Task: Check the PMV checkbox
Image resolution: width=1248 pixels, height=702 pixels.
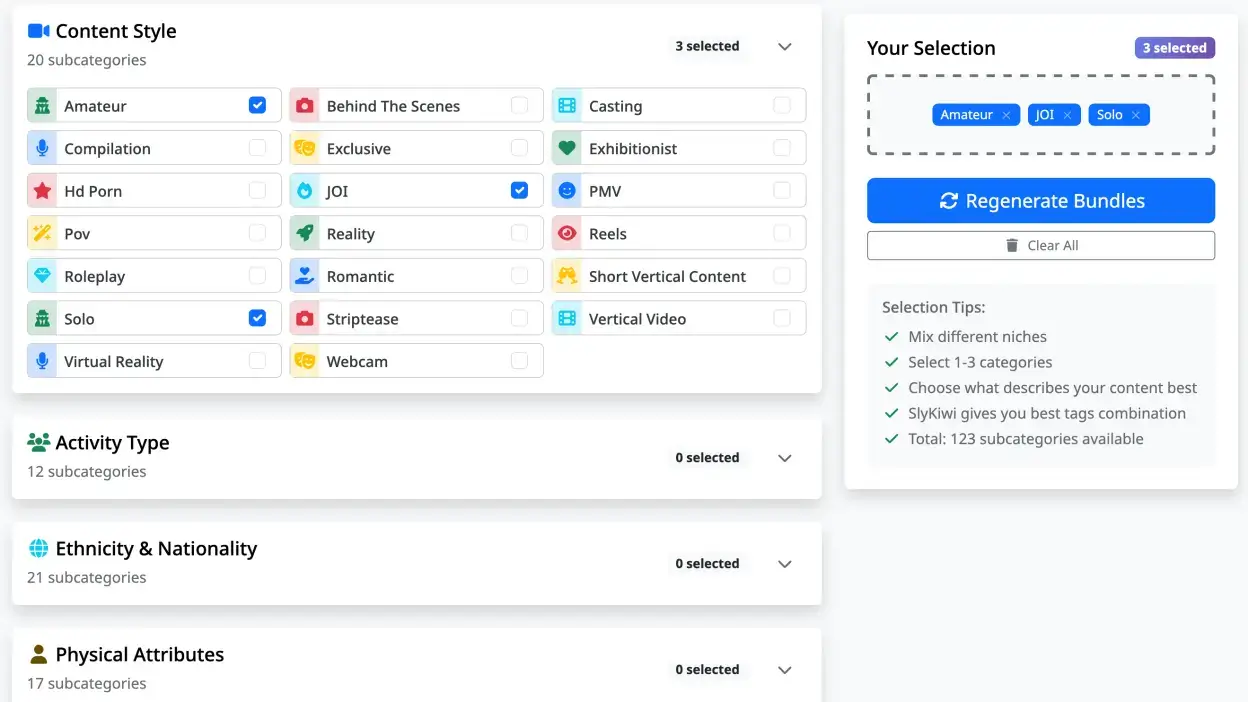Action: click(x=782, y=190)
